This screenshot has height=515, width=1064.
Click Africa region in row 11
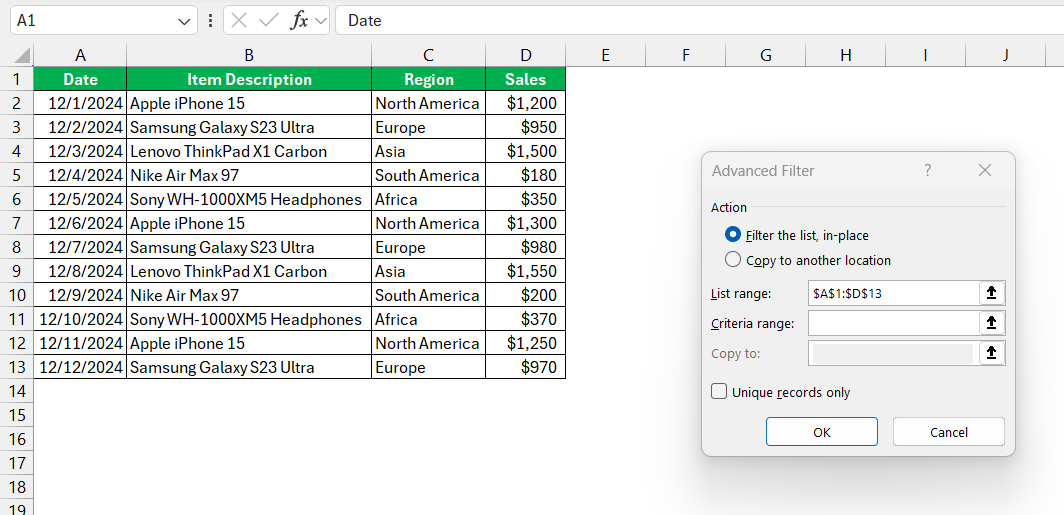[x=428, y=320]
